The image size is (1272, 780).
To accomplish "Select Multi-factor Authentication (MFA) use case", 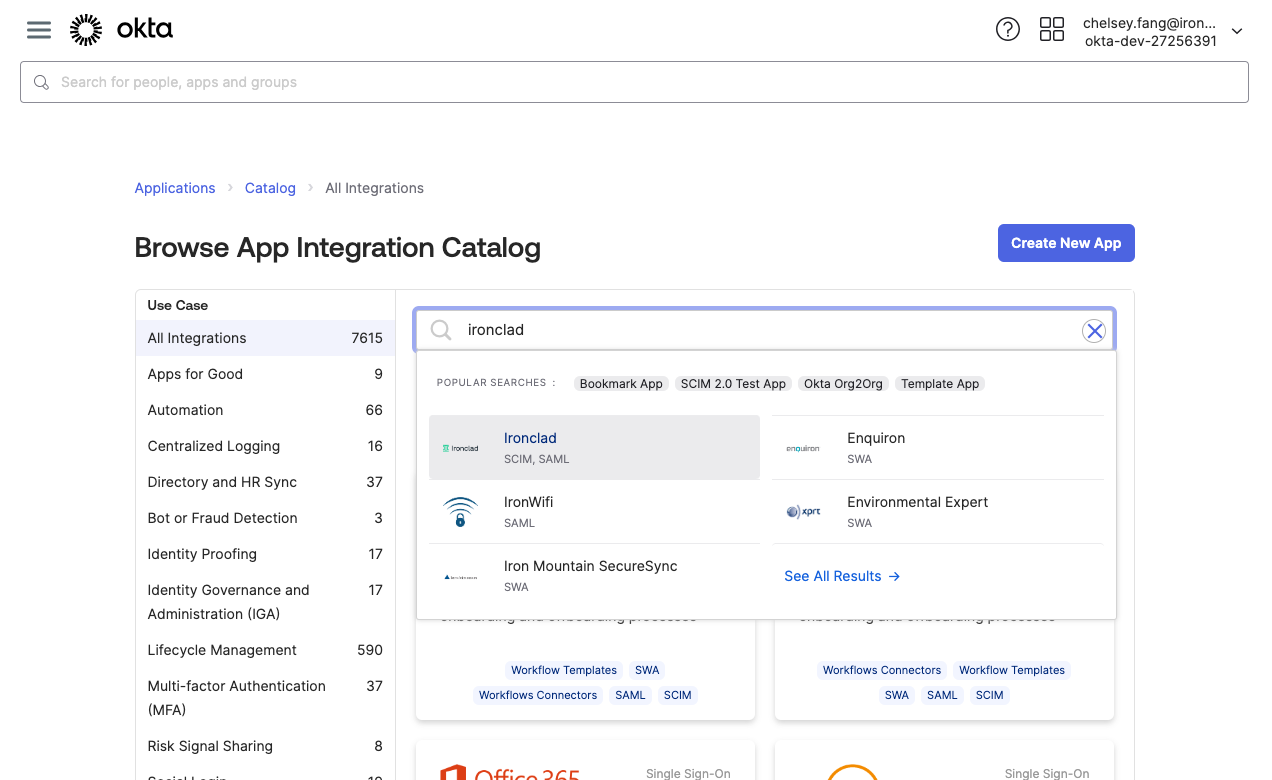I will (x=265, y=698).
